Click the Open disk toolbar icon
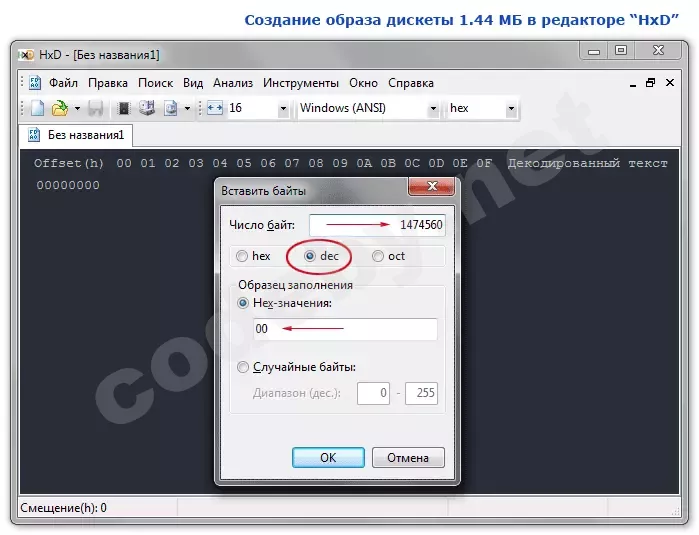The height and width of the screenshot is (535, 699). click(x=147, y=108)
